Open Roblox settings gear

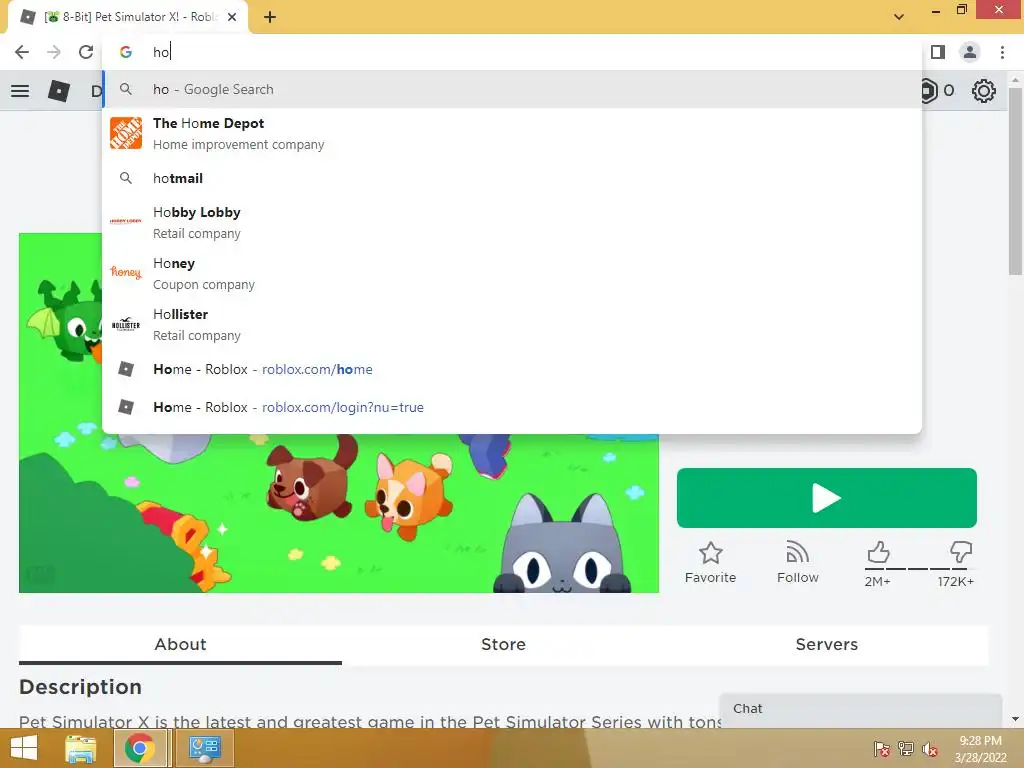984,91
